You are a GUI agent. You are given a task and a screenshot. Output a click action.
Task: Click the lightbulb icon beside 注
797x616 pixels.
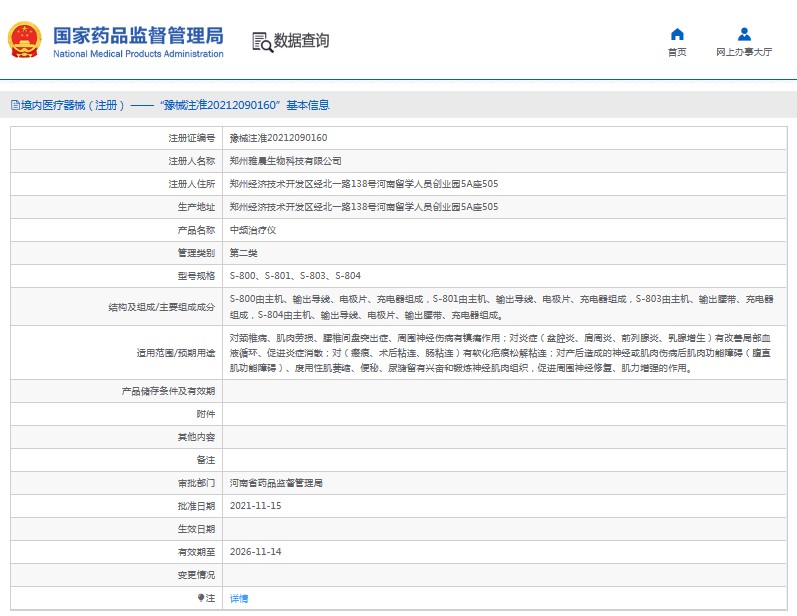click(x=201, y=598)
